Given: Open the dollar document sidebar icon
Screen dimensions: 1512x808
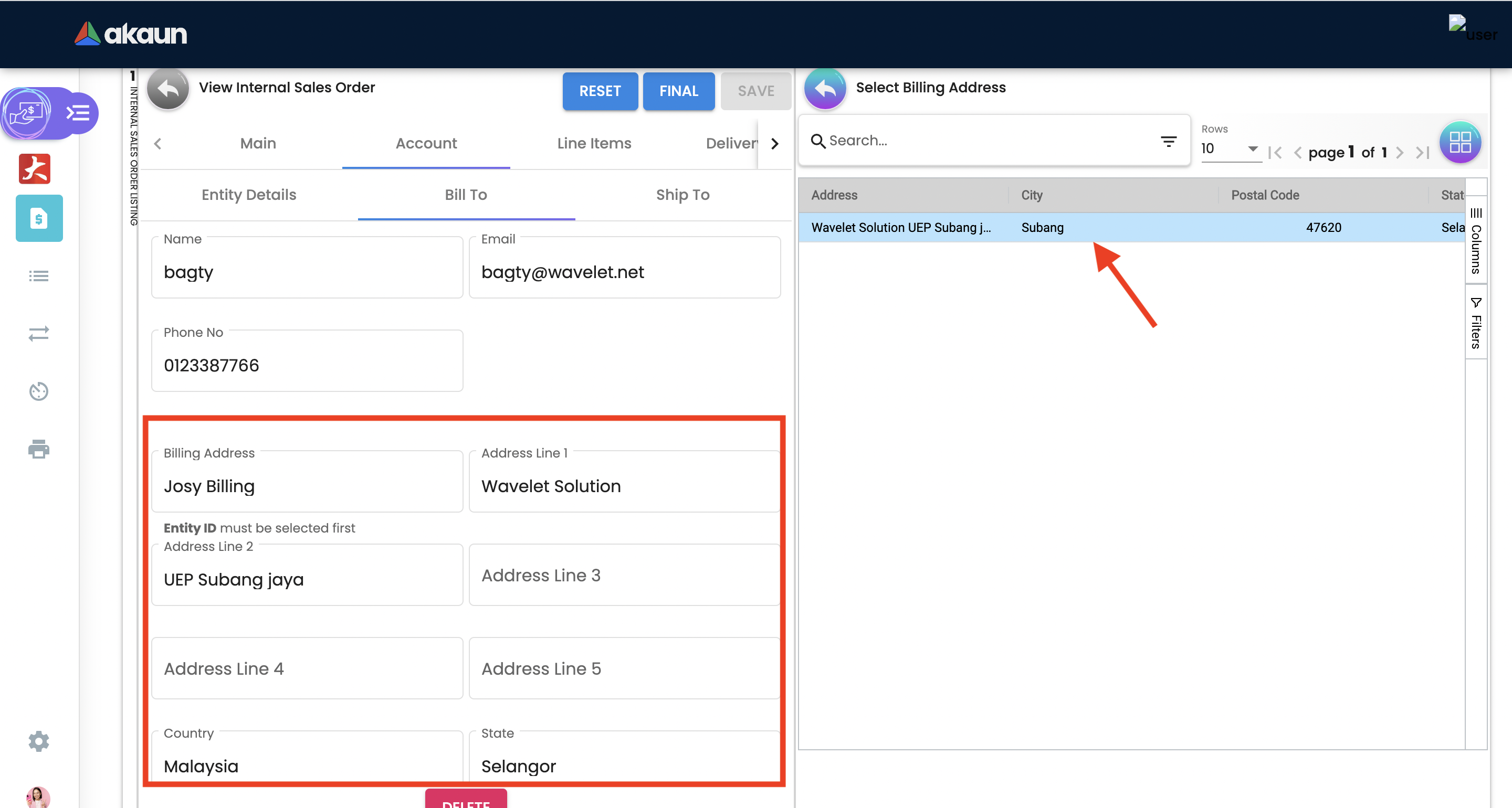Looking at the screenshot, I should click(39, 218).
